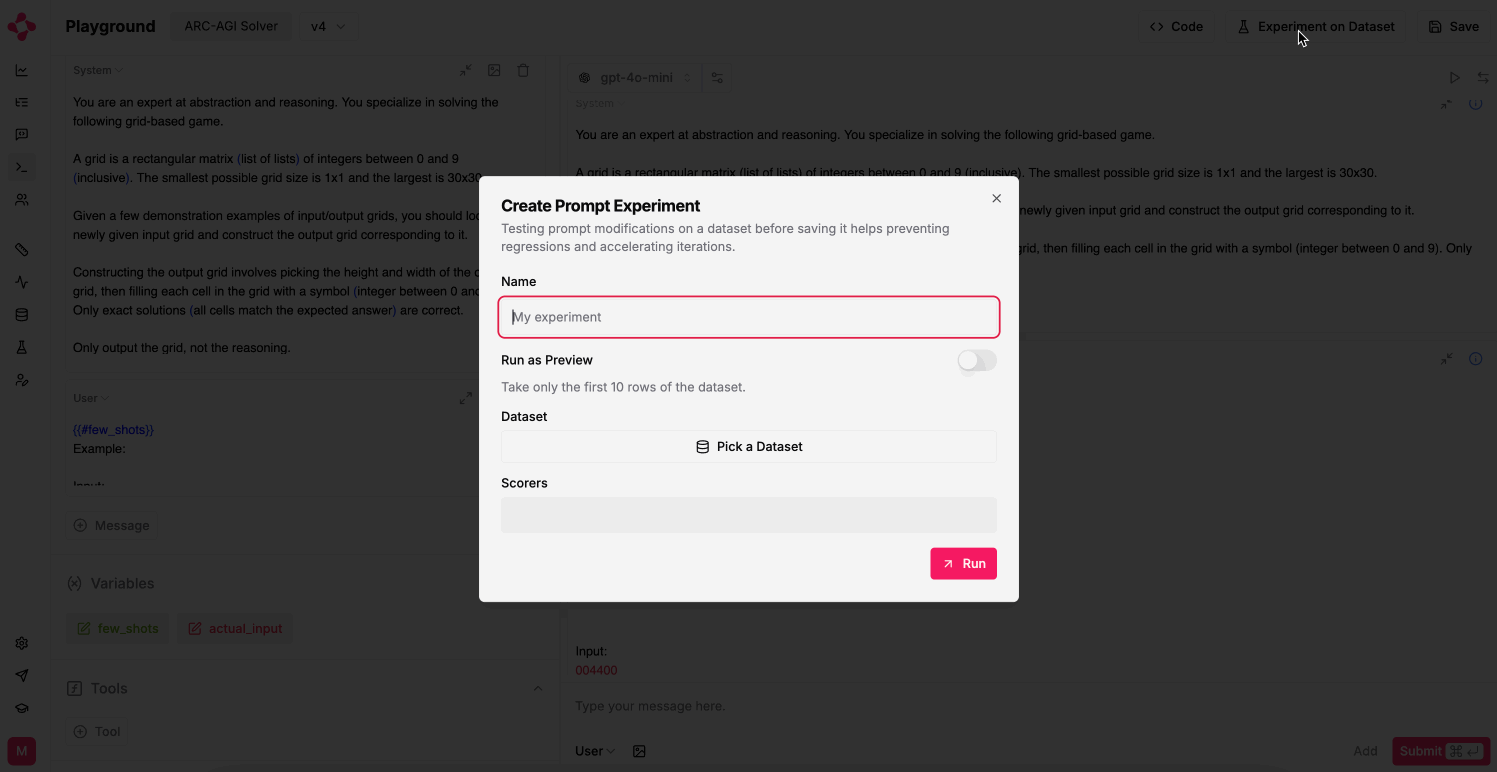Attach image icon next to User role

pos(640,751)
